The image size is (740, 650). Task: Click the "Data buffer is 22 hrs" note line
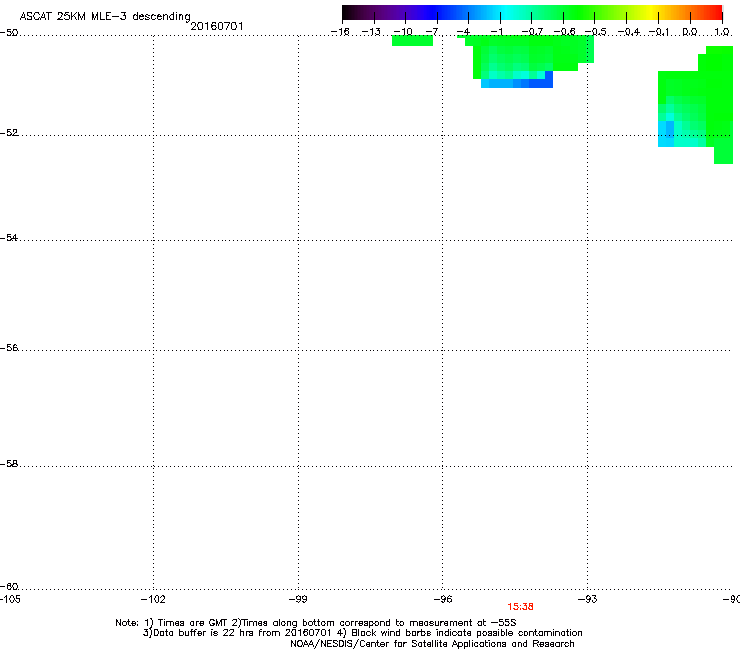tap(362, 633)
